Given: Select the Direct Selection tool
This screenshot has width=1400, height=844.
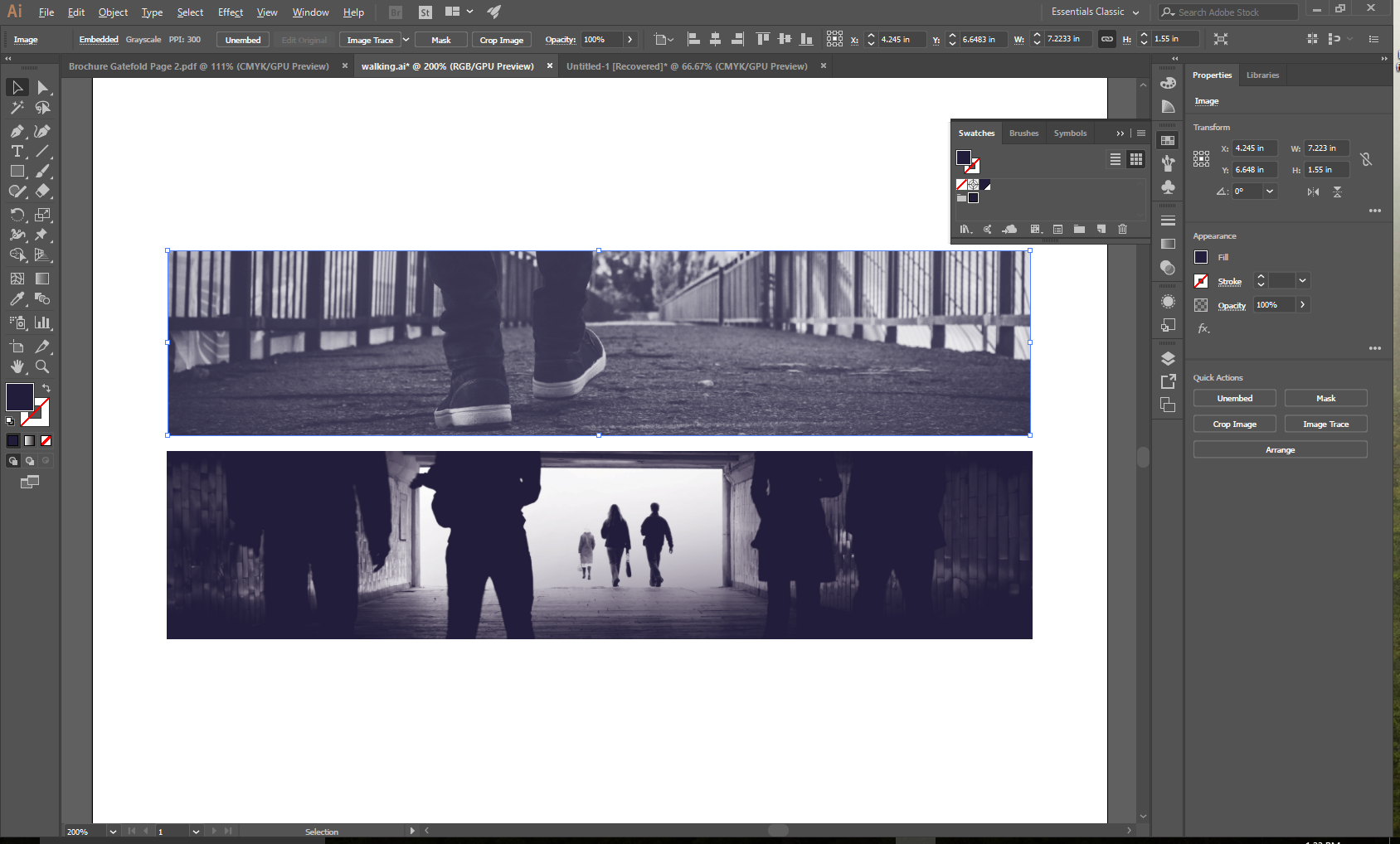Looking at the screenshot, I should pos(42,87).
